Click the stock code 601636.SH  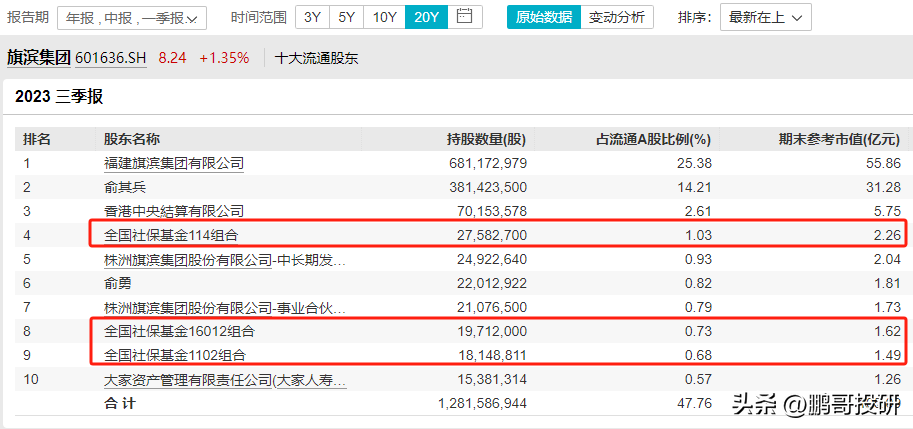click(110, 58)
